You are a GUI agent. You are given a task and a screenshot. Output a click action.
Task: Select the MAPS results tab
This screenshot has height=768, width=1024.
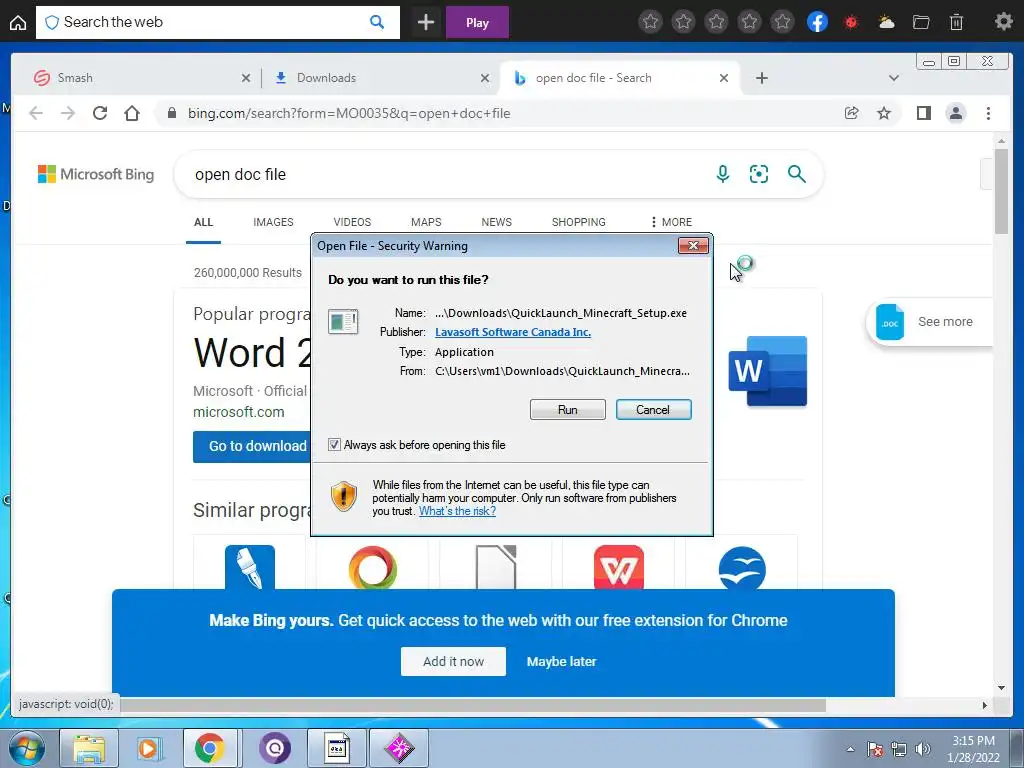pos(426,222)
